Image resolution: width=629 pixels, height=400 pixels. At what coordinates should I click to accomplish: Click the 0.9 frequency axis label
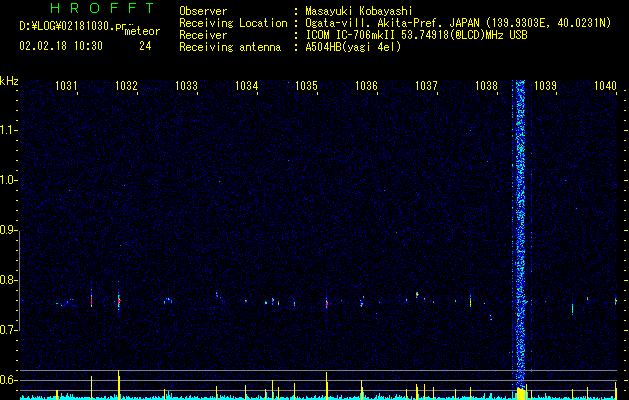[8, 230]
